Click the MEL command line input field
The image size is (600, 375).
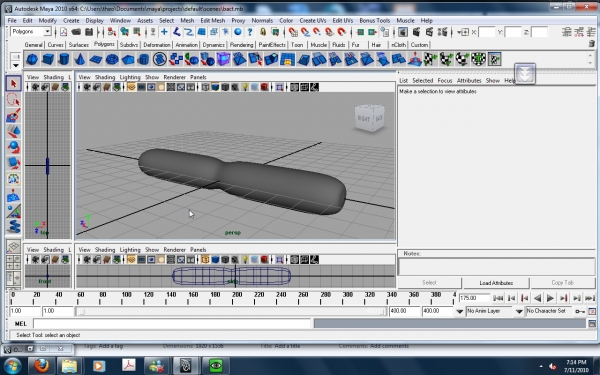pyautogui.click(x=172, y=324)
